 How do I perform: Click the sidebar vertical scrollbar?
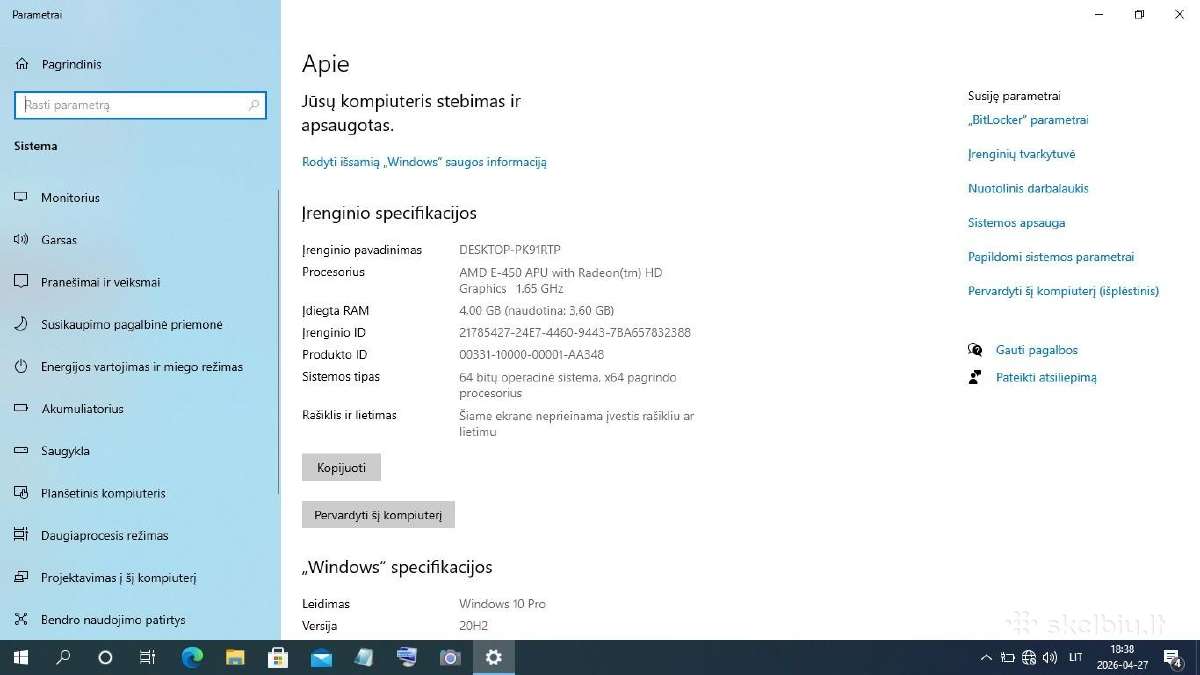(279, 340)
